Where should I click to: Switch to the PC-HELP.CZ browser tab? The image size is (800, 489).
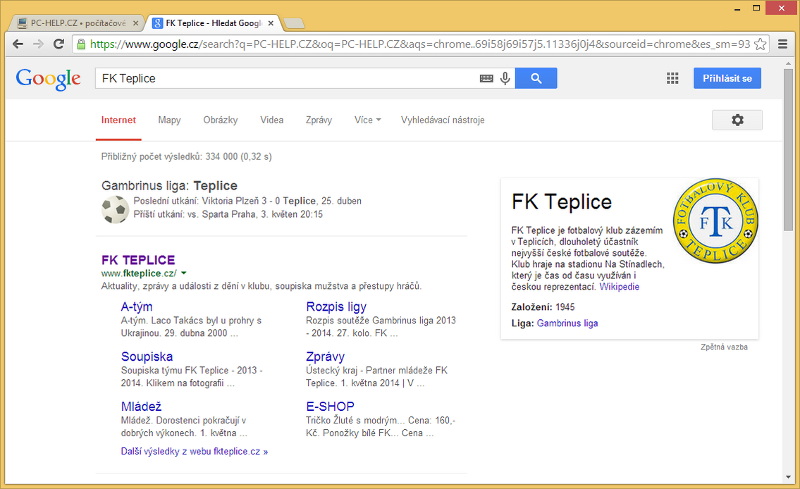point(75,21)
